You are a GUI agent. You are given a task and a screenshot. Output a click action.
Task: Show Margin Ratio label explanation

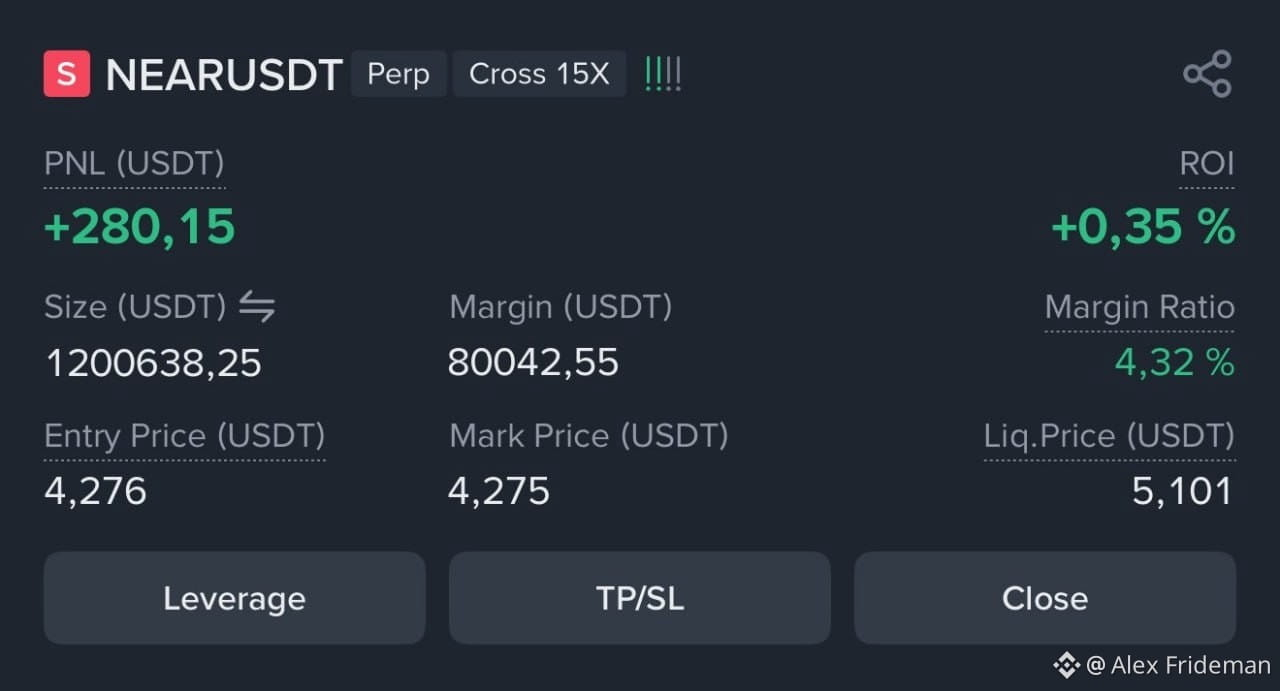click(1140, 307)
